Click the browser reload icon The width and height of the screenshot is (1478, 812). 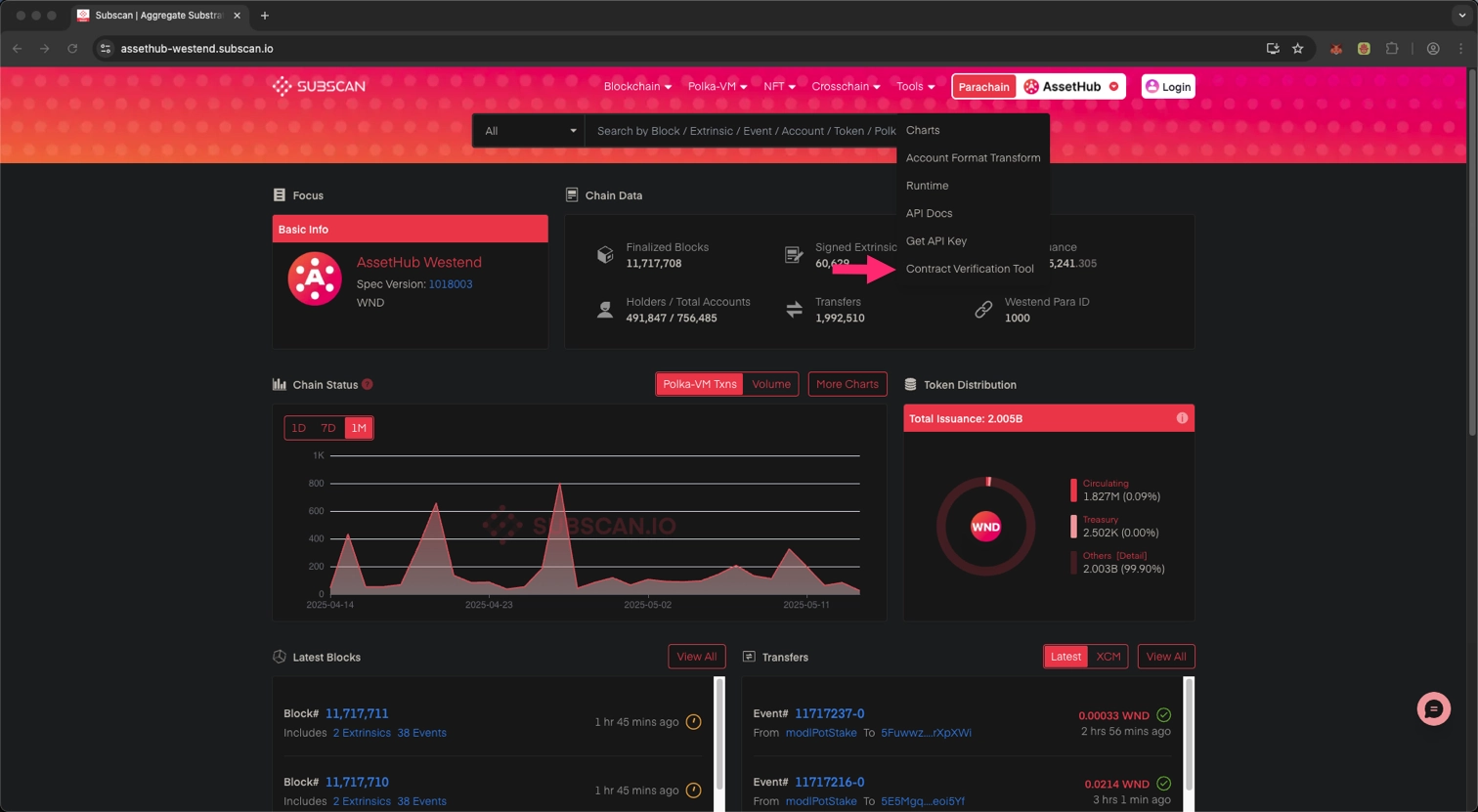72,48
